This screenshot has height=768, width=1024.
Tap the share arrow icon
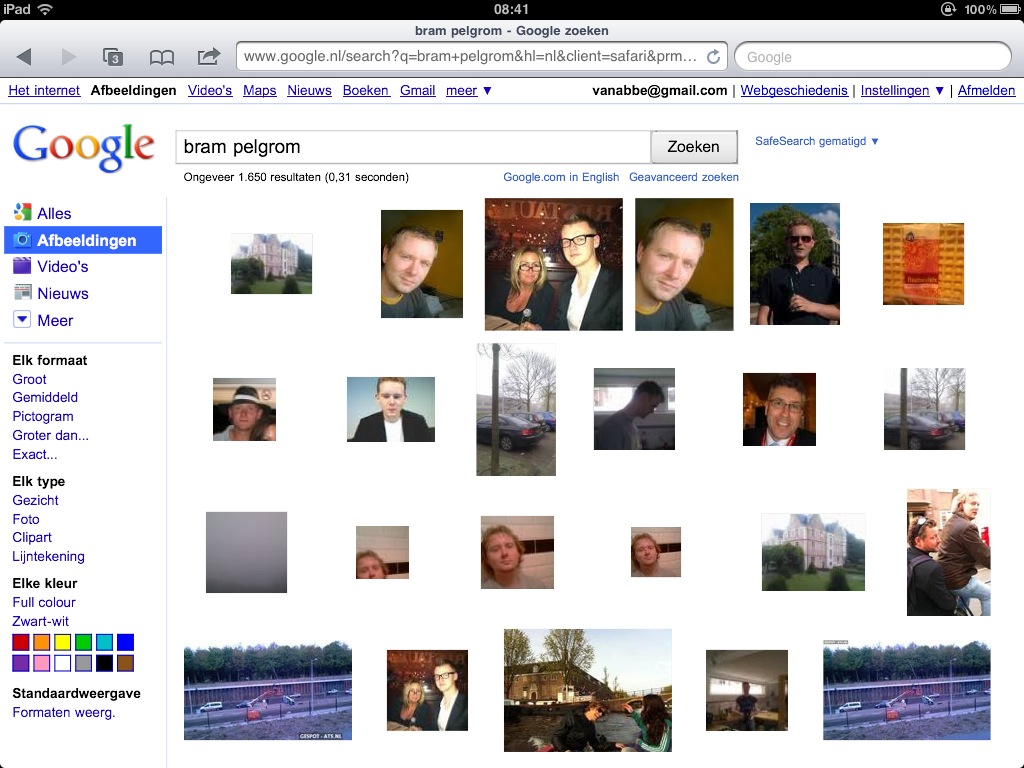(208, 57)
